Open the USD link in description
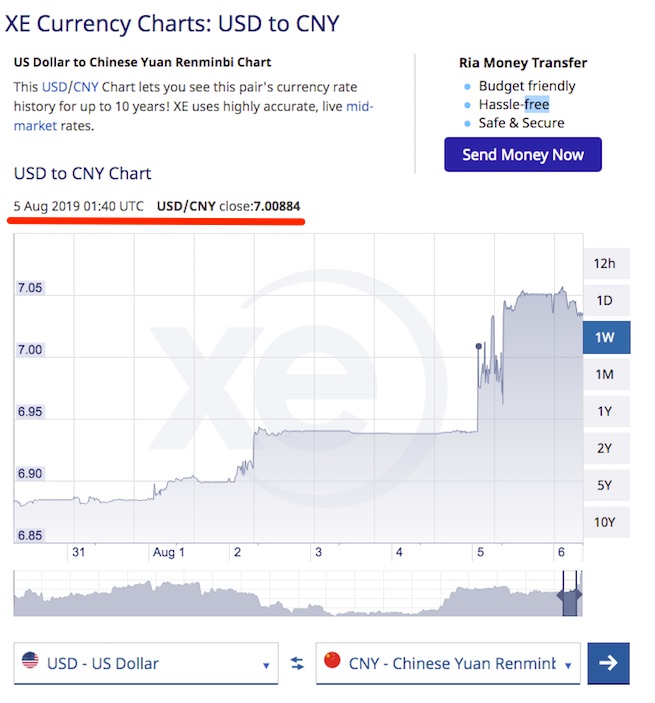655x703 pixels. (x=54, y=87)
